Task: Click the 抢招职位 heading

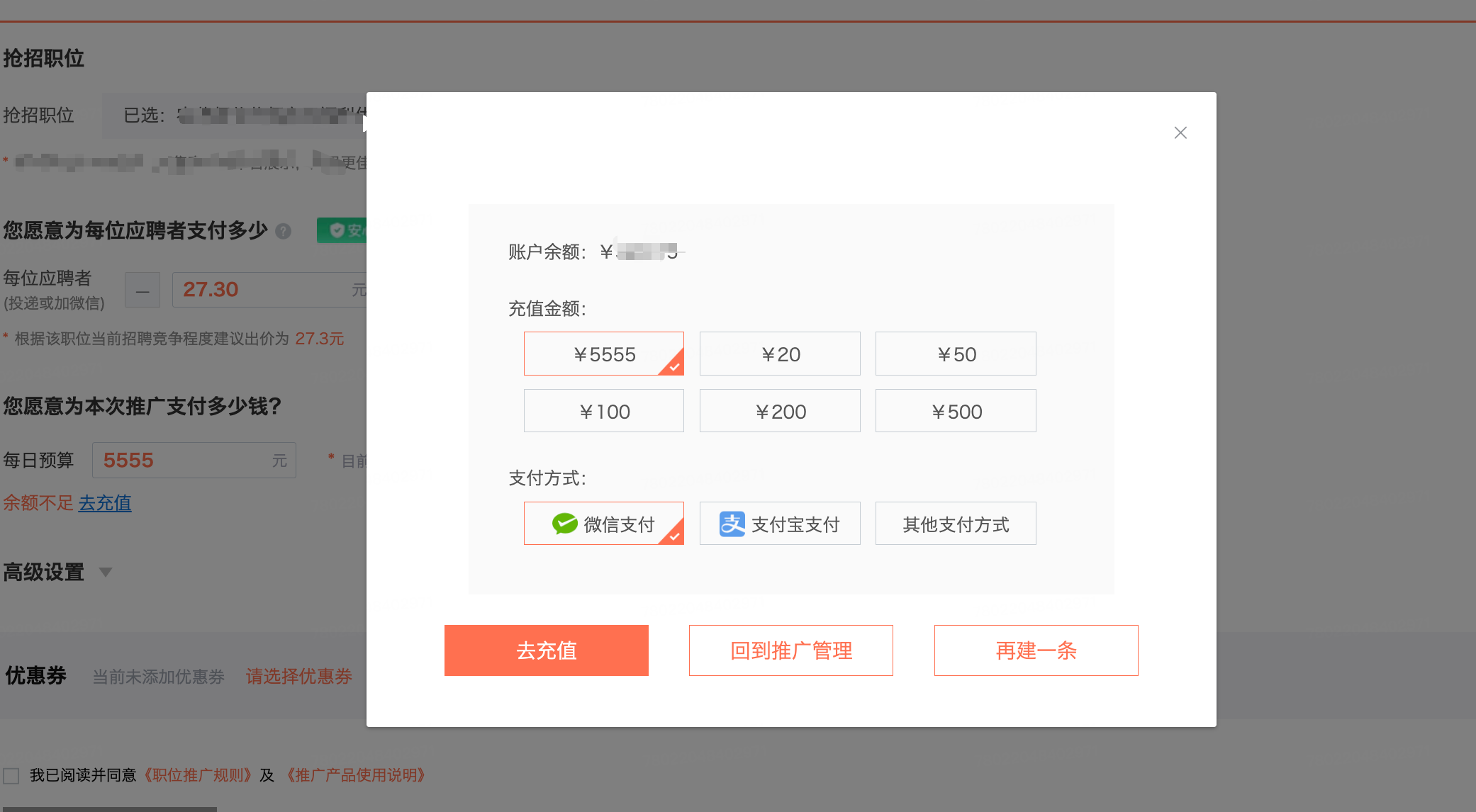Action: 44,58
